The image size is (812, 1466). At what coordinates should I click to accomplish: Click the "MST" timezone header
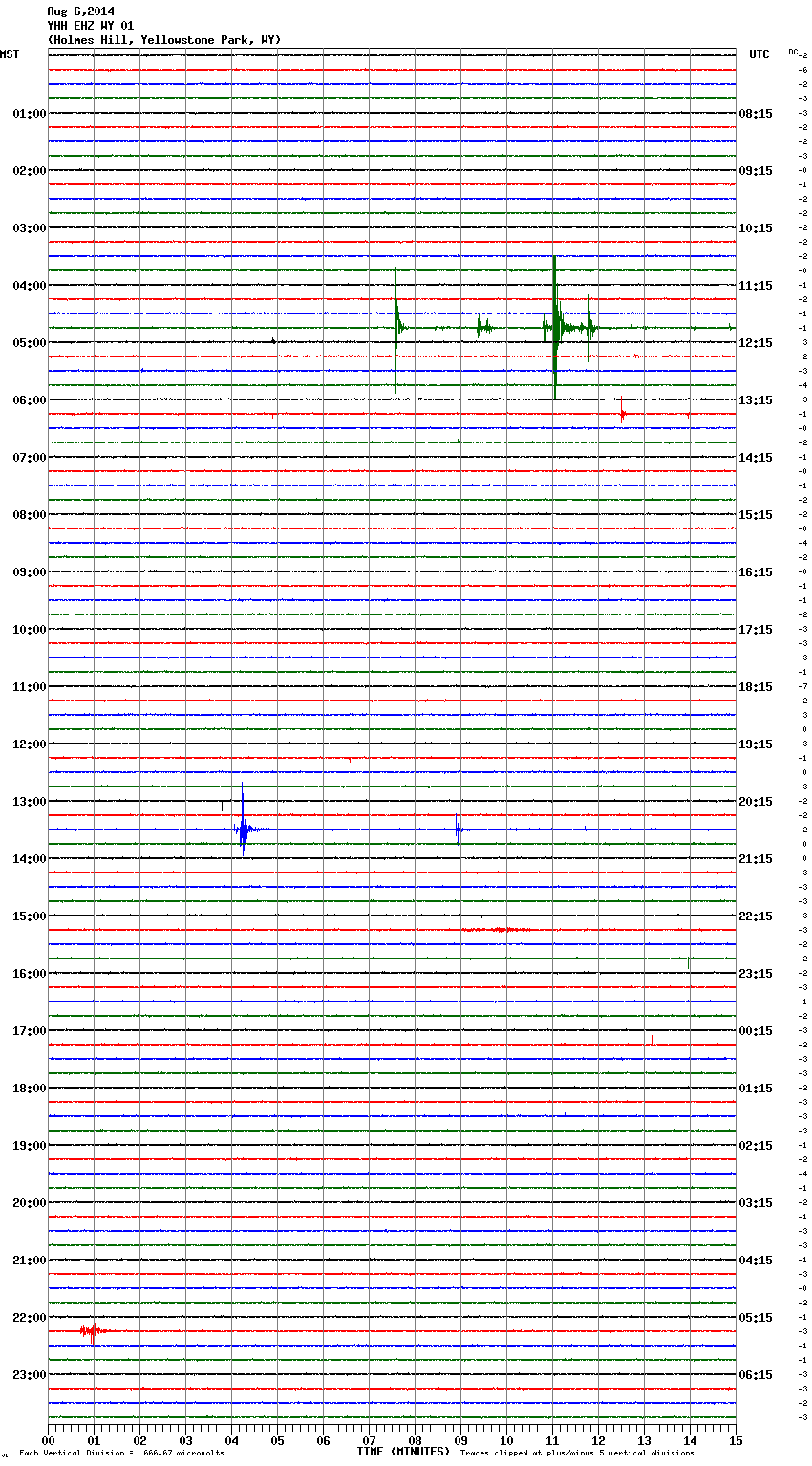pyautogui.click(x=10, y=54)
